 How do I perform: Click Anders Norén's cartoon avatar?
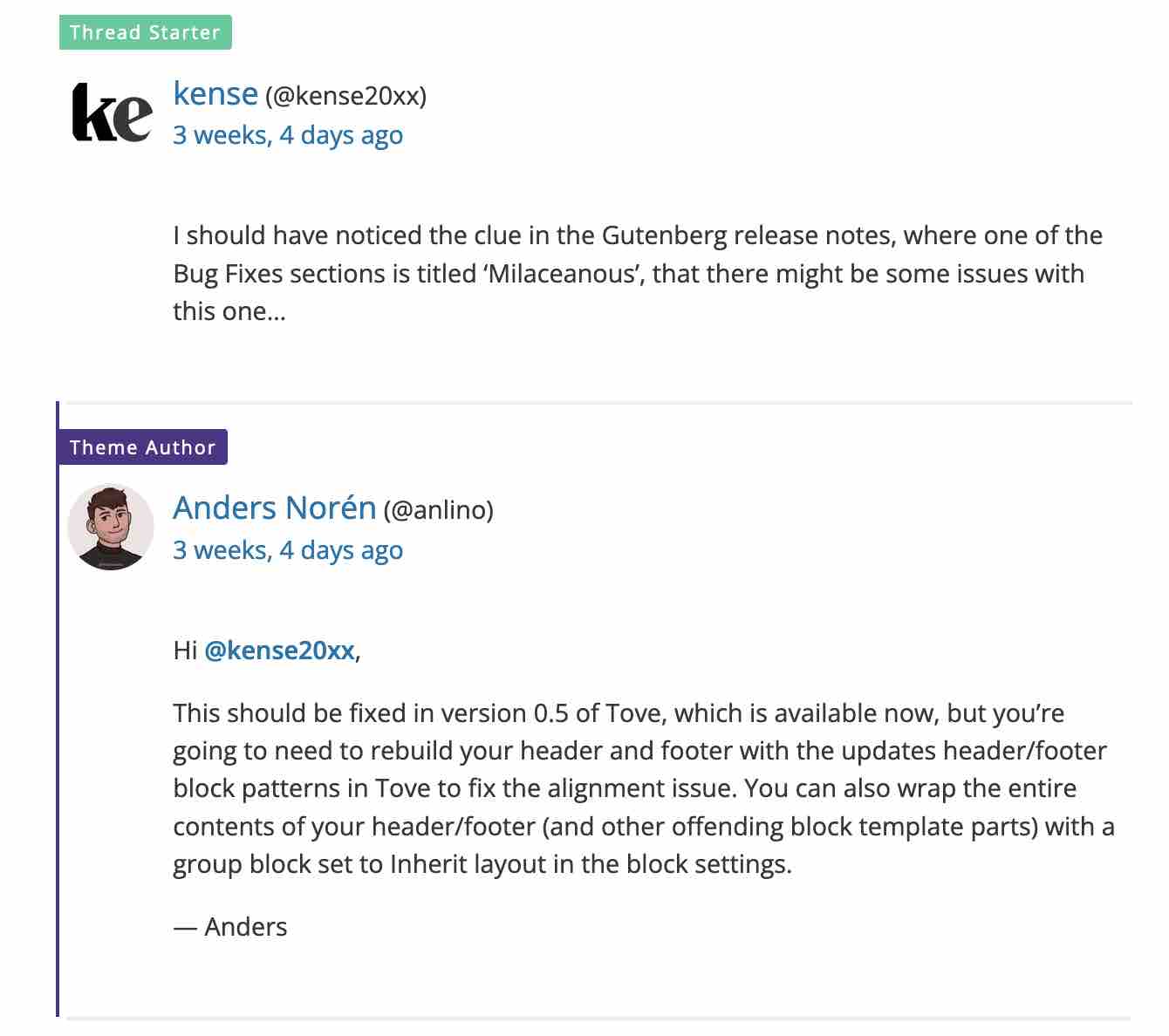pos(111,527)
